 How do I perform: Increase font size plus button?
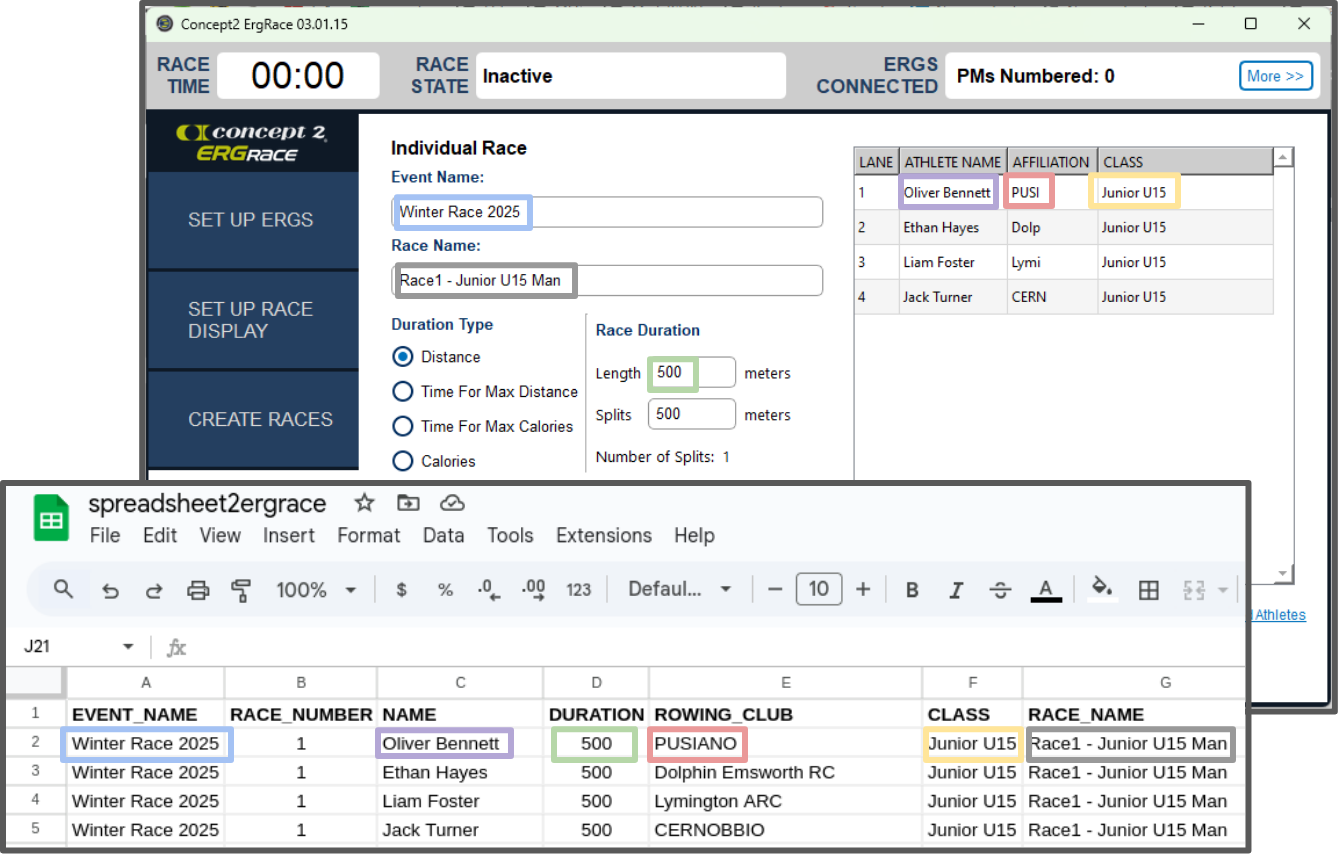pos(863,589)
